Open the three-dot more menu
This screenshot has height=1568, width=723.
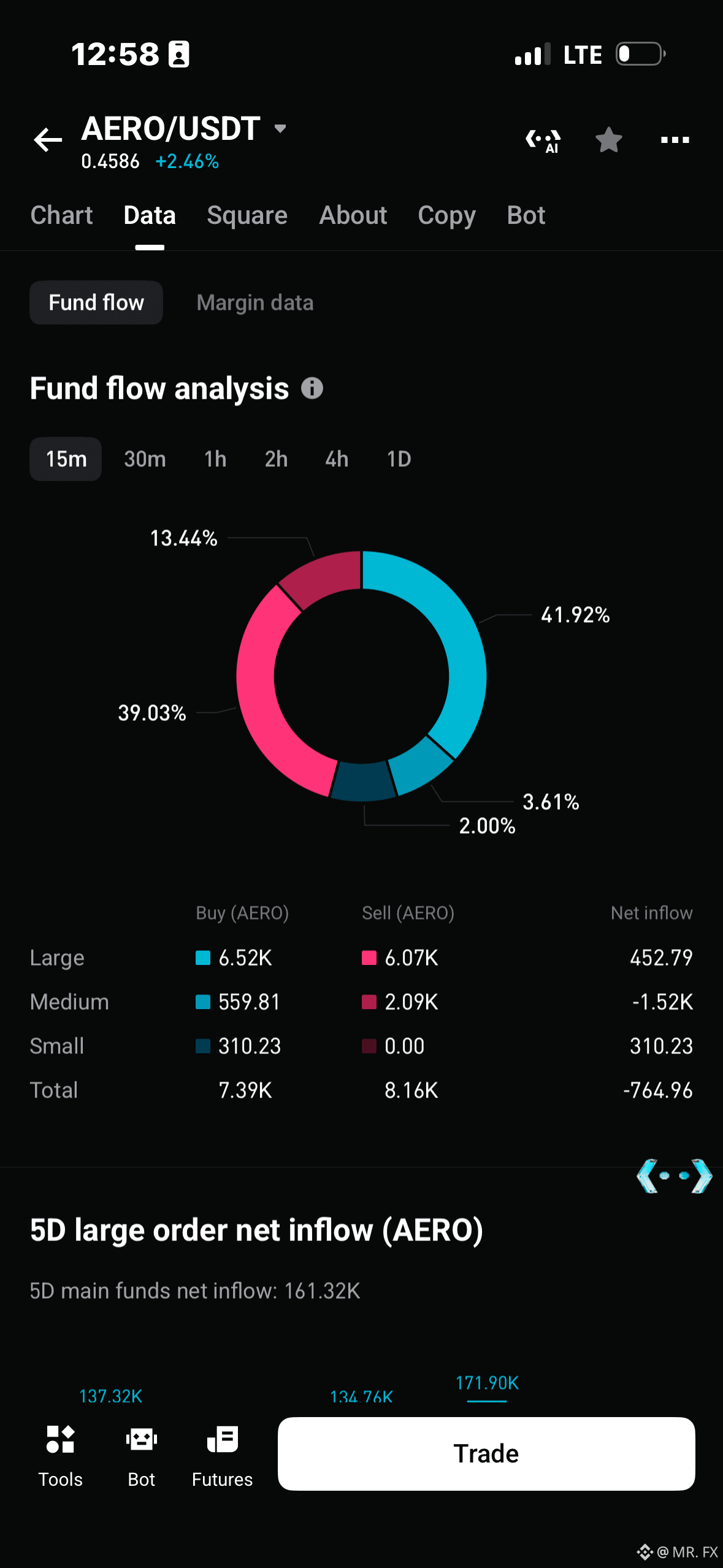675,140
